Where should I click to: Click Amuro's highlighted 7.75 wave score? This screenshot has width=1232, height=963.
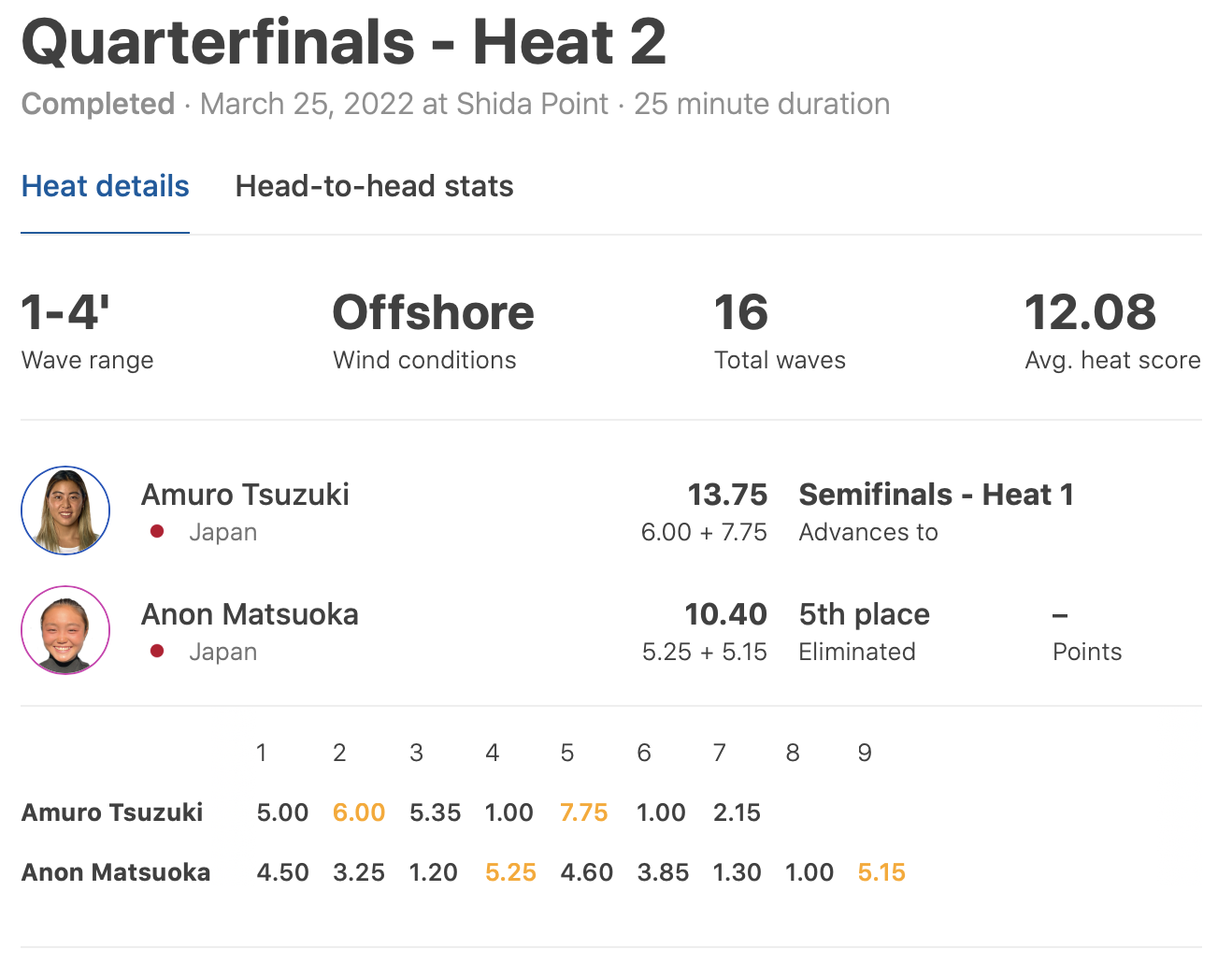(584, 812)
